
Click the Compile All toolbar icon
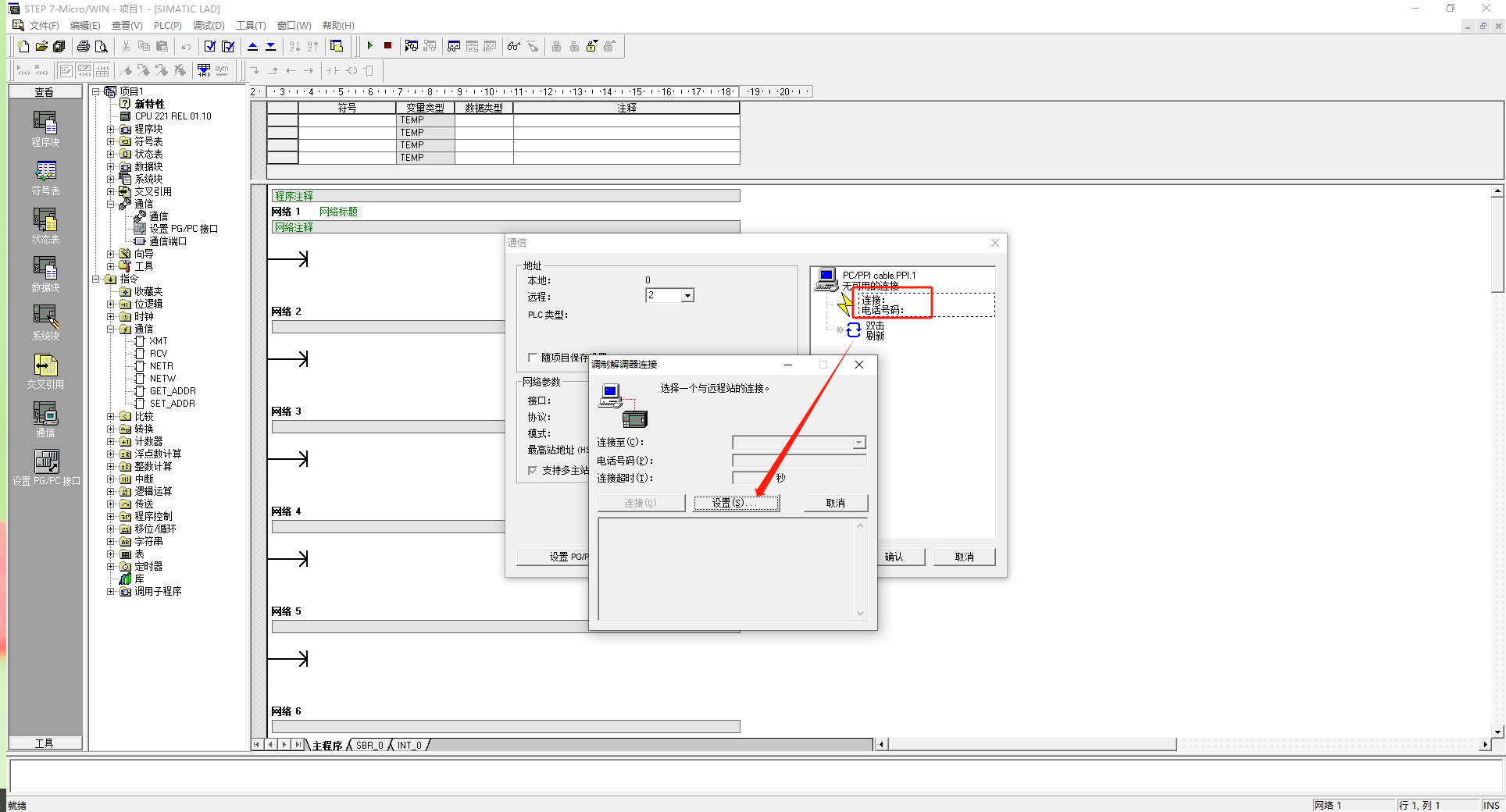[228, 46]
